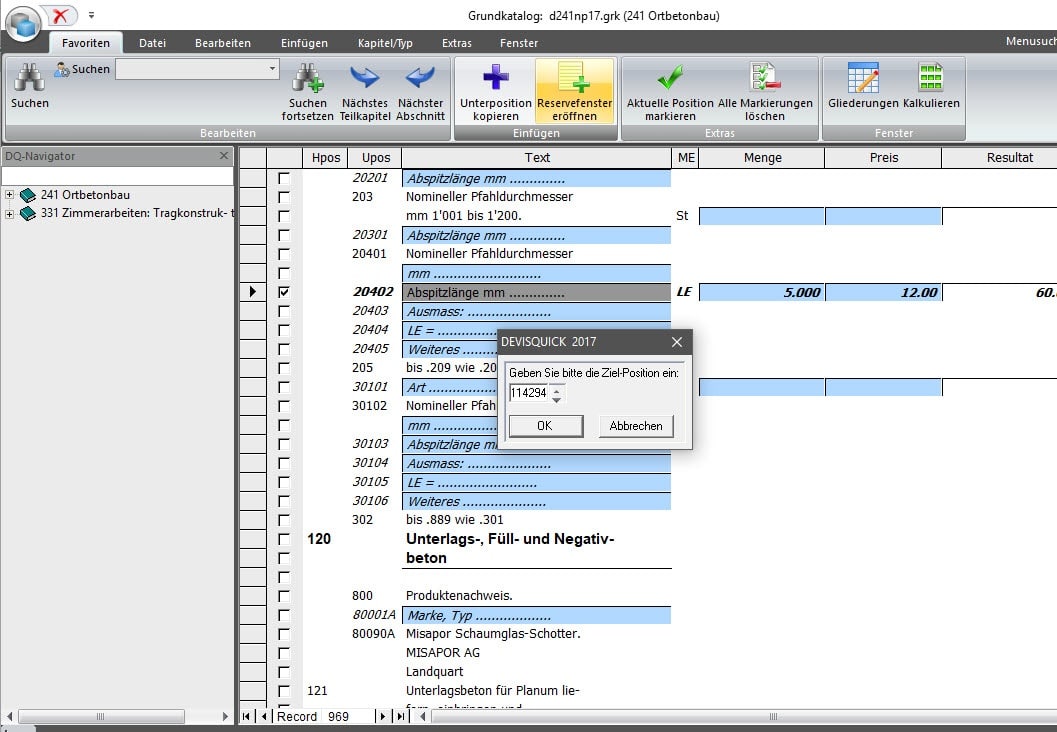Open the Fenster tab
This screenshot has width=1057, height=732.
[519, 43]
